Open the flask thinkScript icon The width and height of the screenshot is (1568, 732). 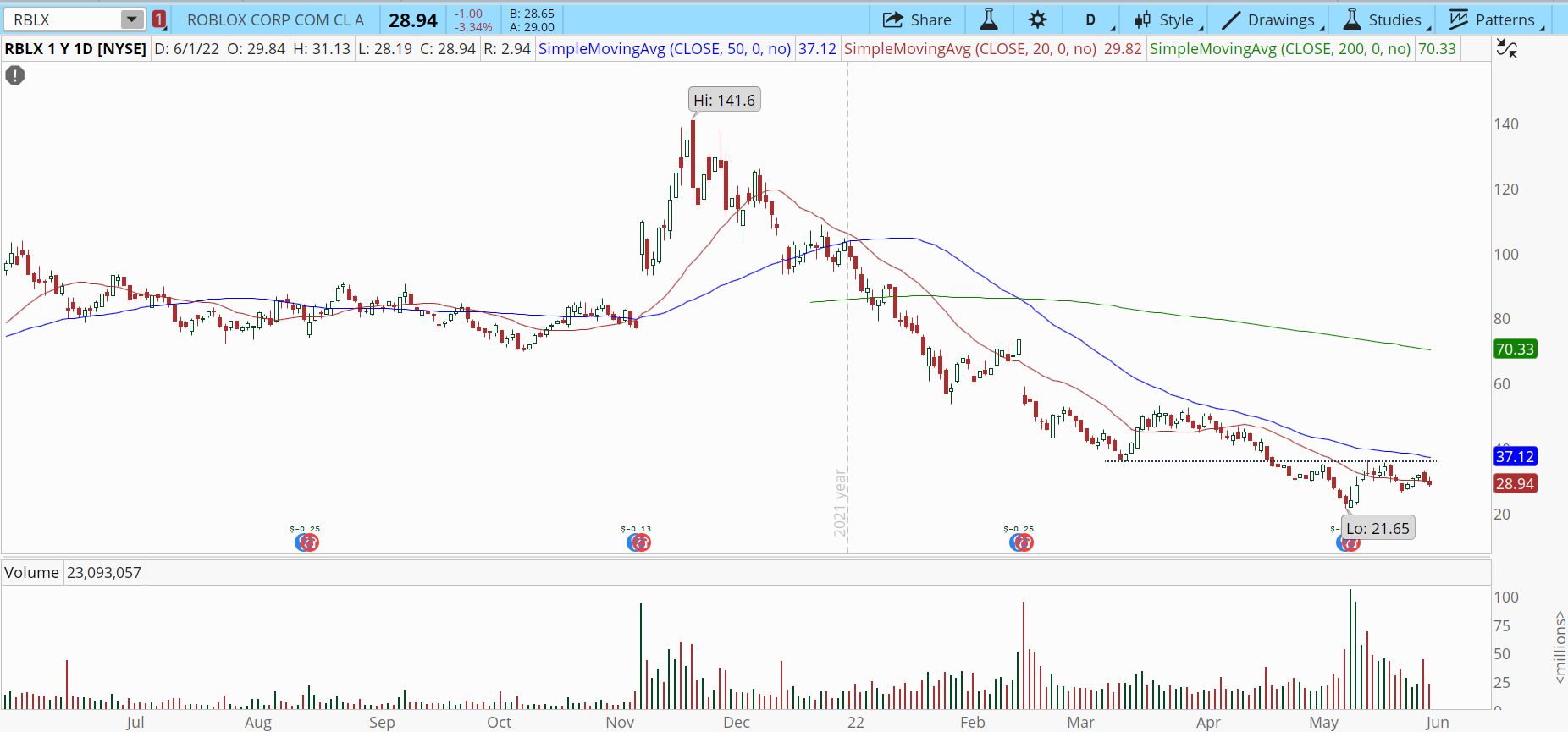tap(989, 19)
